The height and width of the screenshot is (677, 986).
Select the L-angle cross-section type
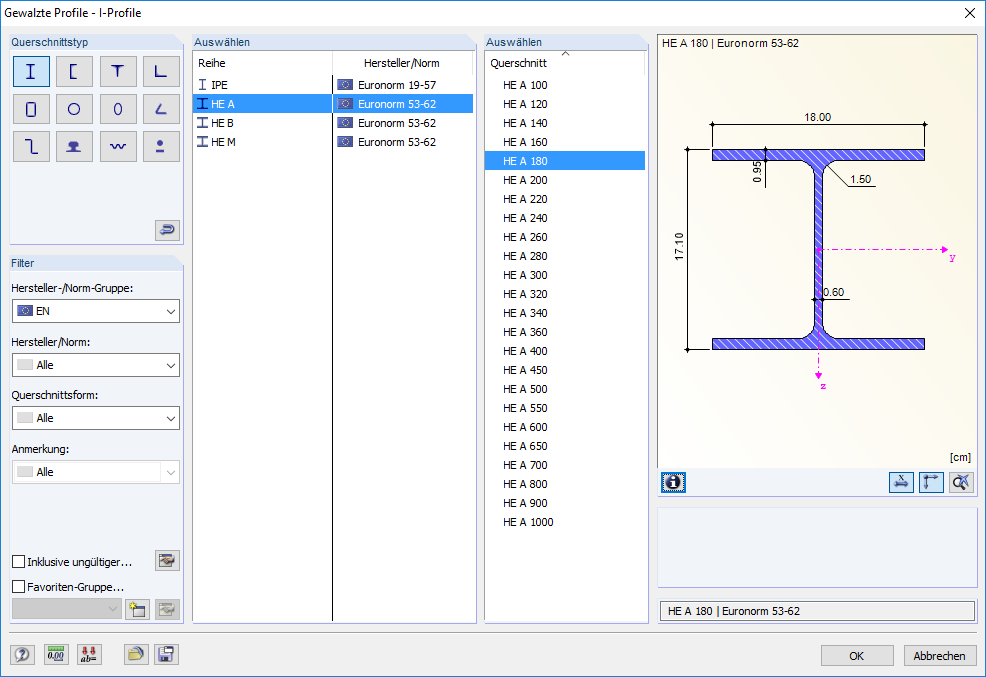[x=161, y=72]
